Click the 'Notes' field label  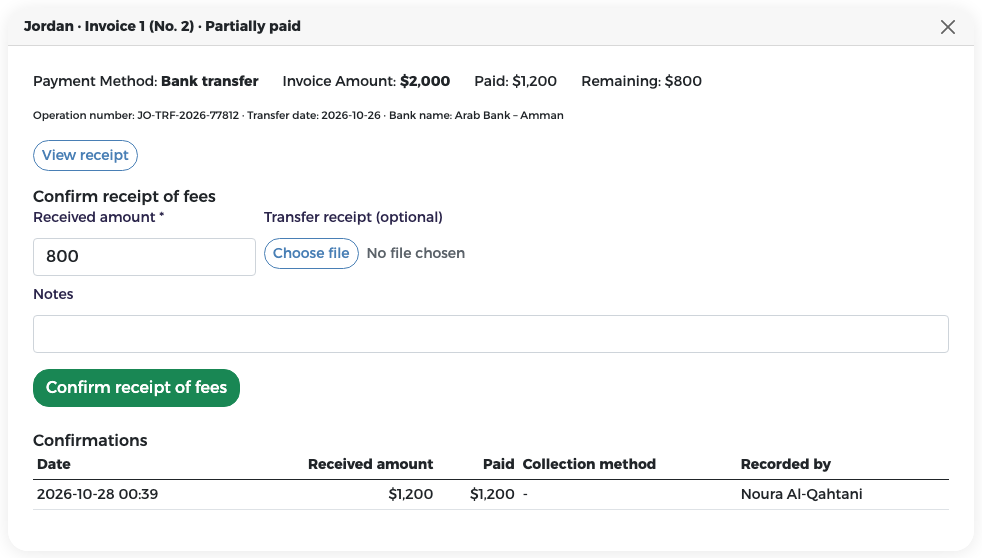[53, 294]
